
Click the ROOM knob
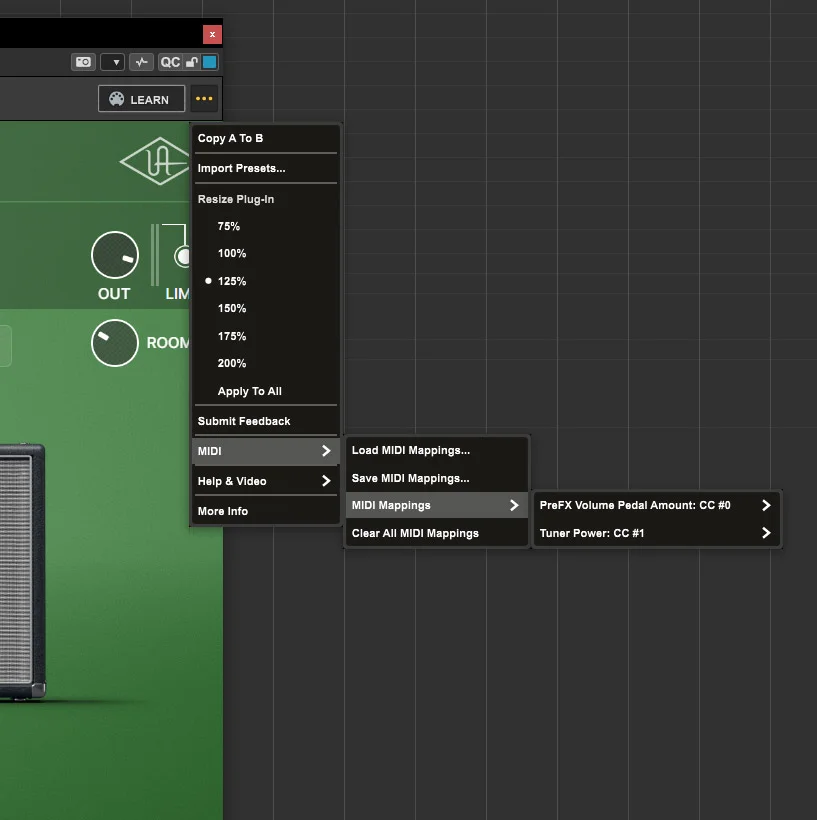pyautogui.click(x=115, y=343)
